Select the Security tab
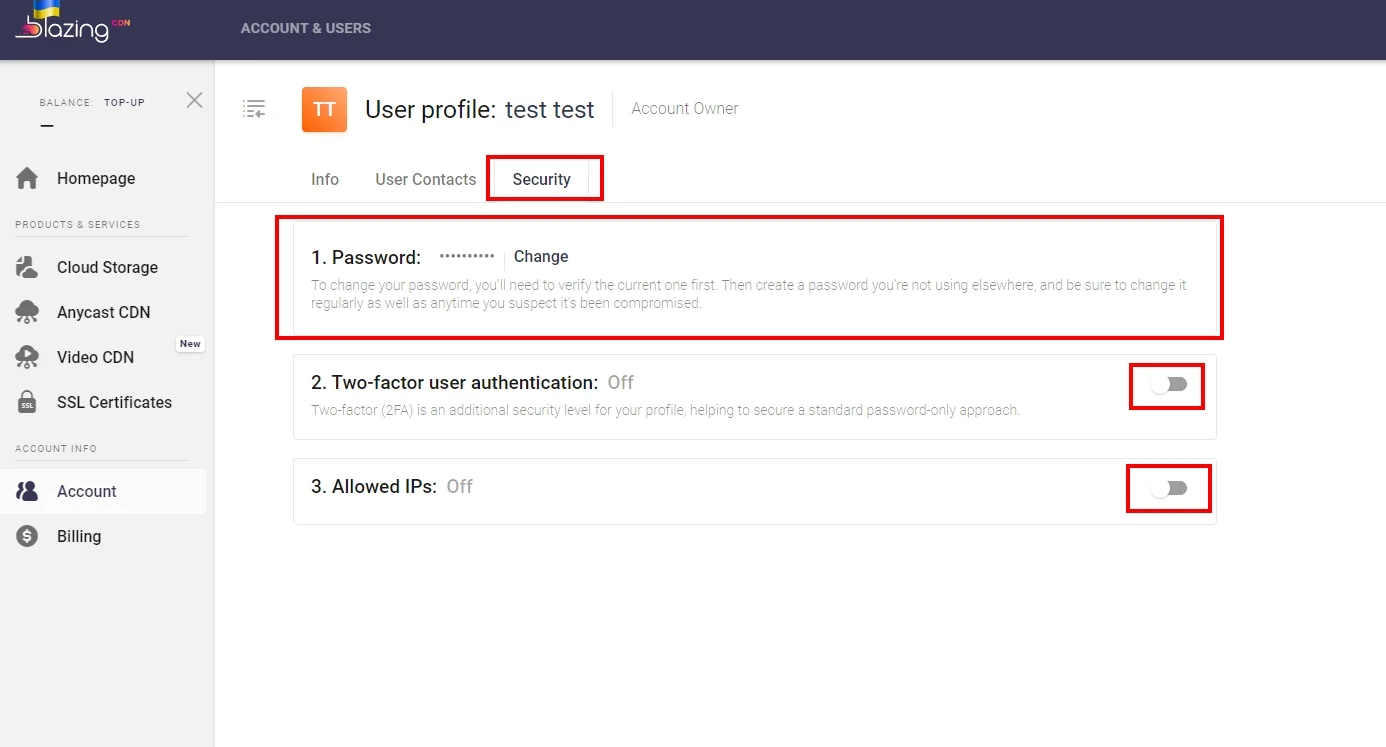 542,179
